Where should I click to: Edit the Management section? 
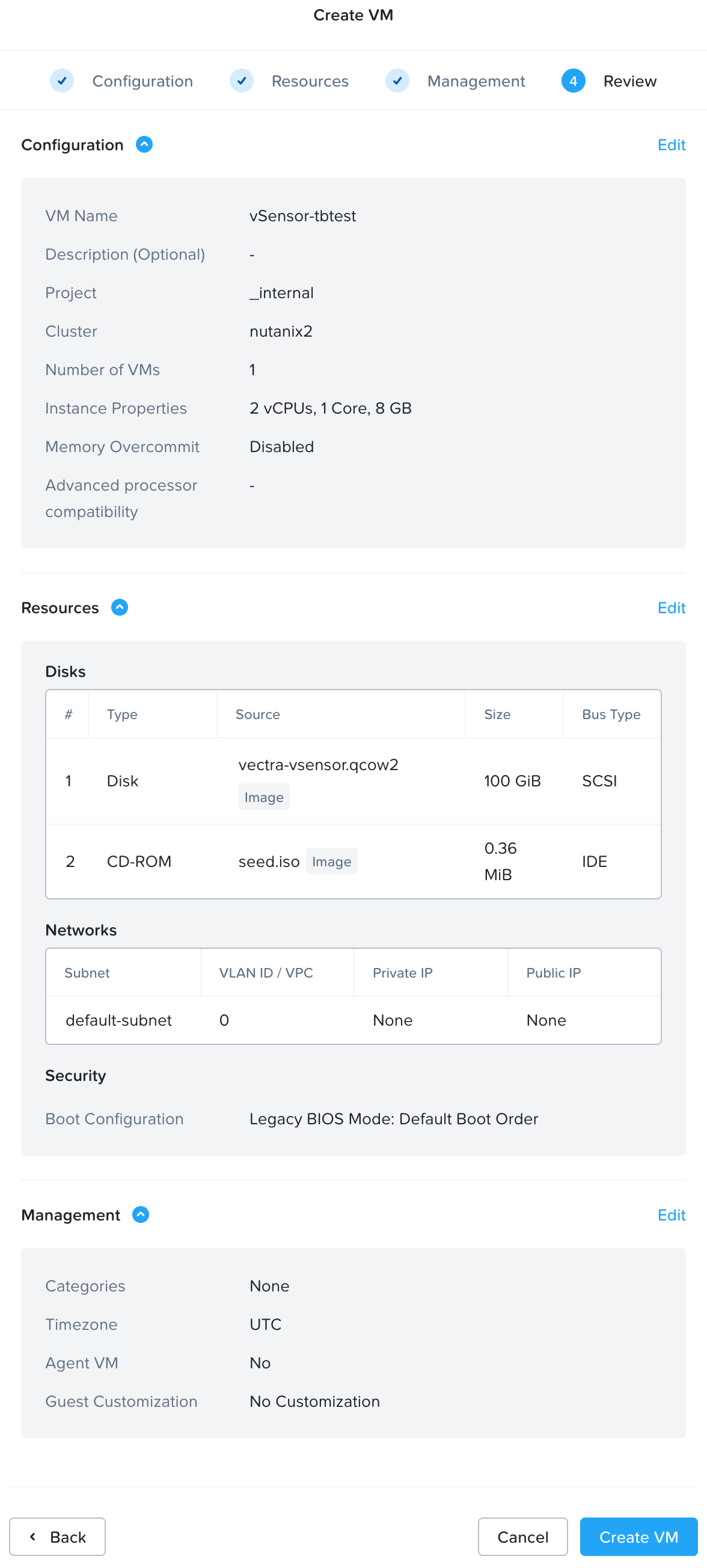click(671, 1215)
